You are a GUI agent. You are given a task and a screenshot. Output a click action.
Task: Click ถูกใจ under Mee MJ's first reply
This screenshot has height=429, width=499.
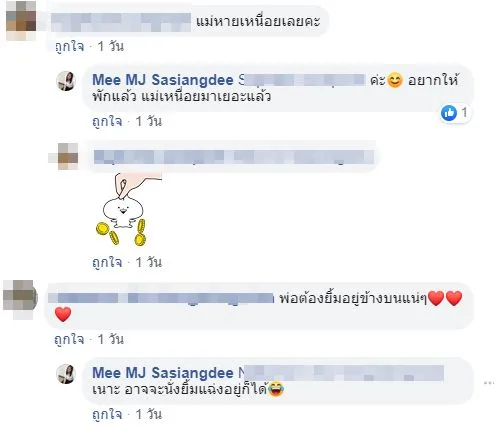click(107, 121)
